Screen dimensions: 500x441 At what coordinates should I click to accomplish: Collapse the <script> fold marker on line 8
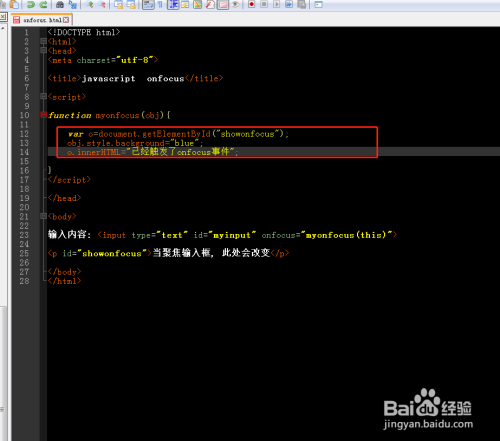point(43,96)
